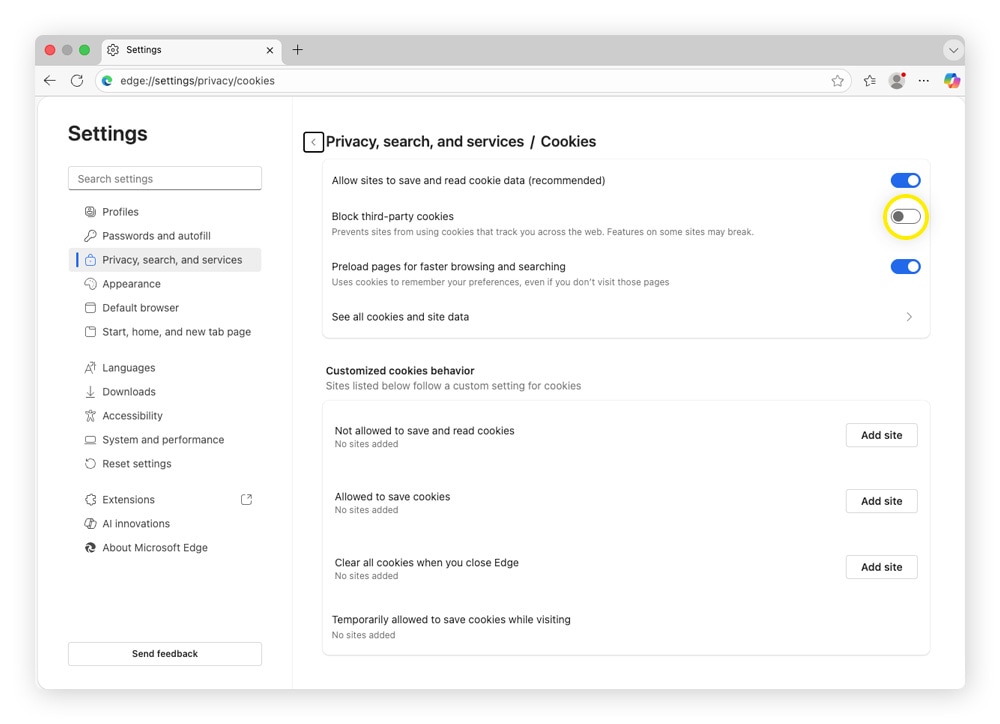Open the Copilot icon in the toolbar
The width and height of the screenshot is (1000, 724).
pos(951,80)
